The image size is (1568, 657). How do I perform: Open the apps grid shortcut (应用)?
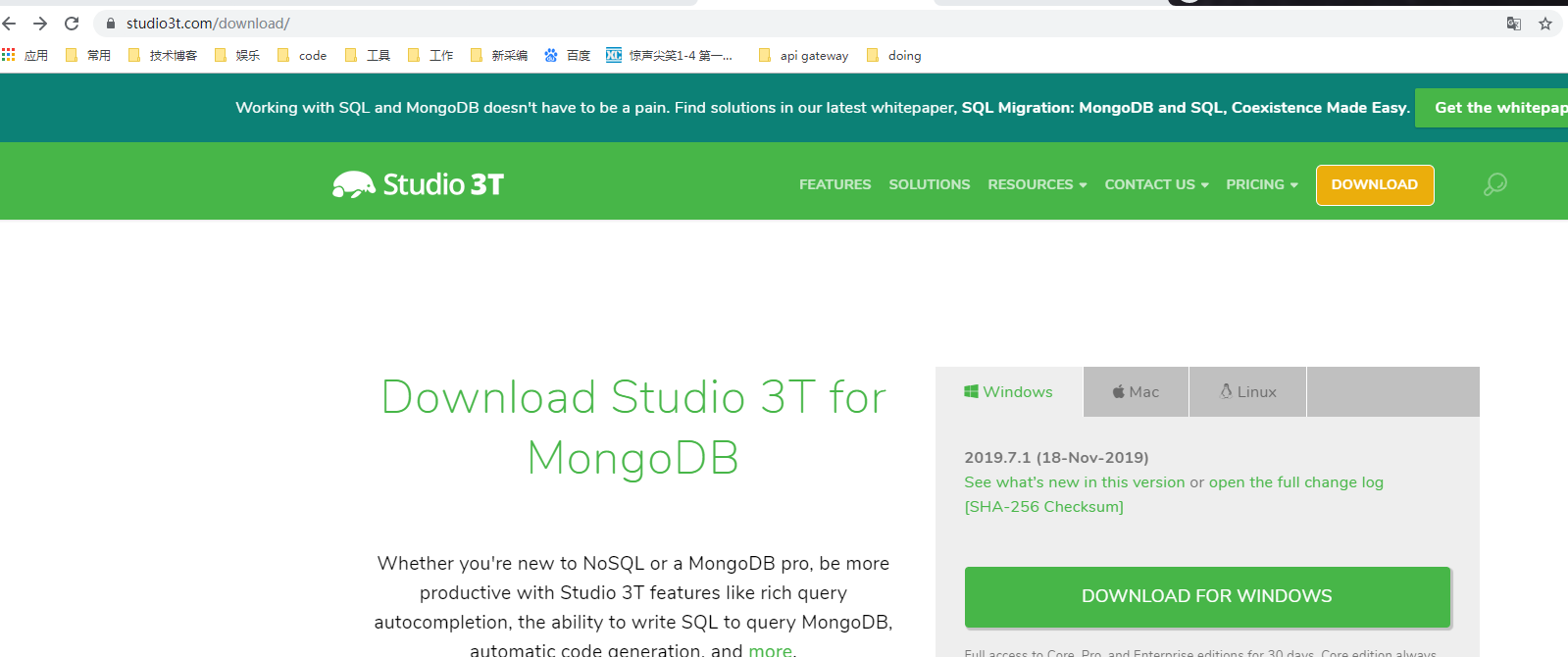tap(25, 55)
